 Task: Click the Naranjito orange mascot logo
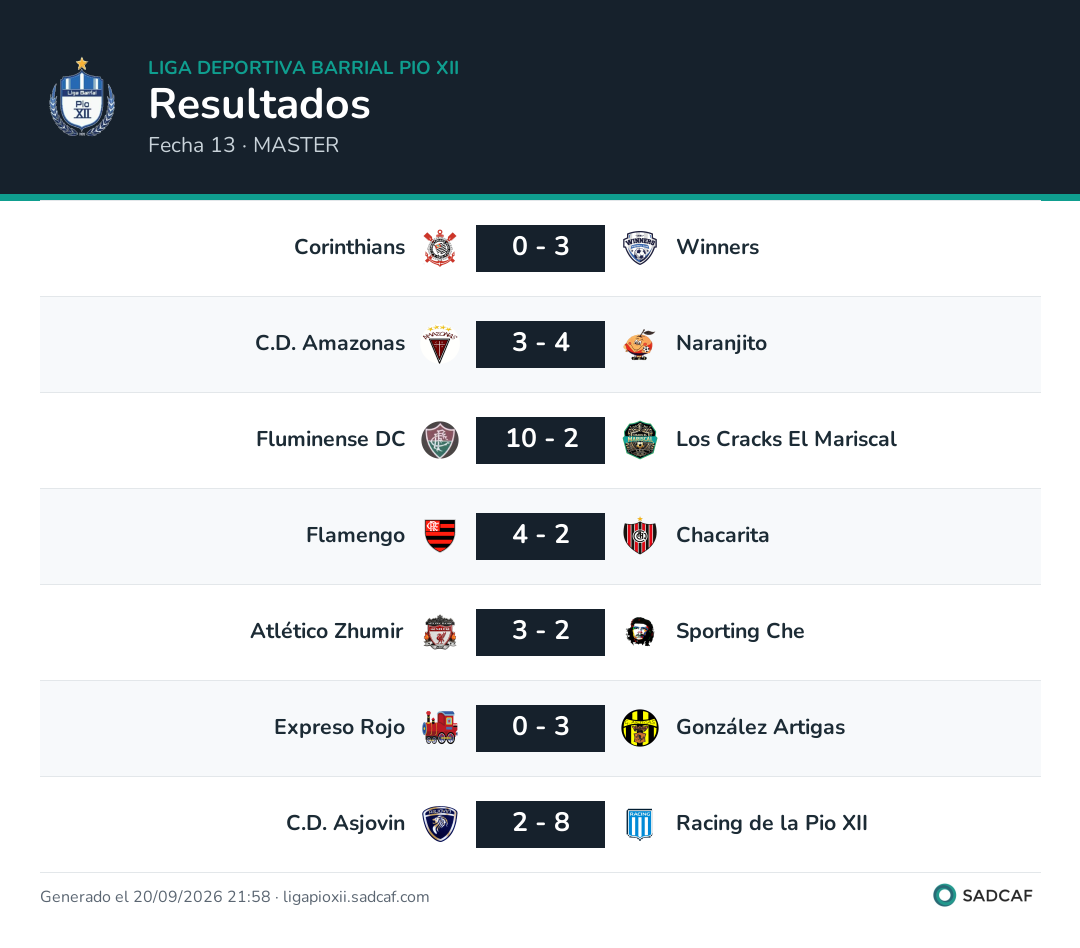[x=639, y=344]
